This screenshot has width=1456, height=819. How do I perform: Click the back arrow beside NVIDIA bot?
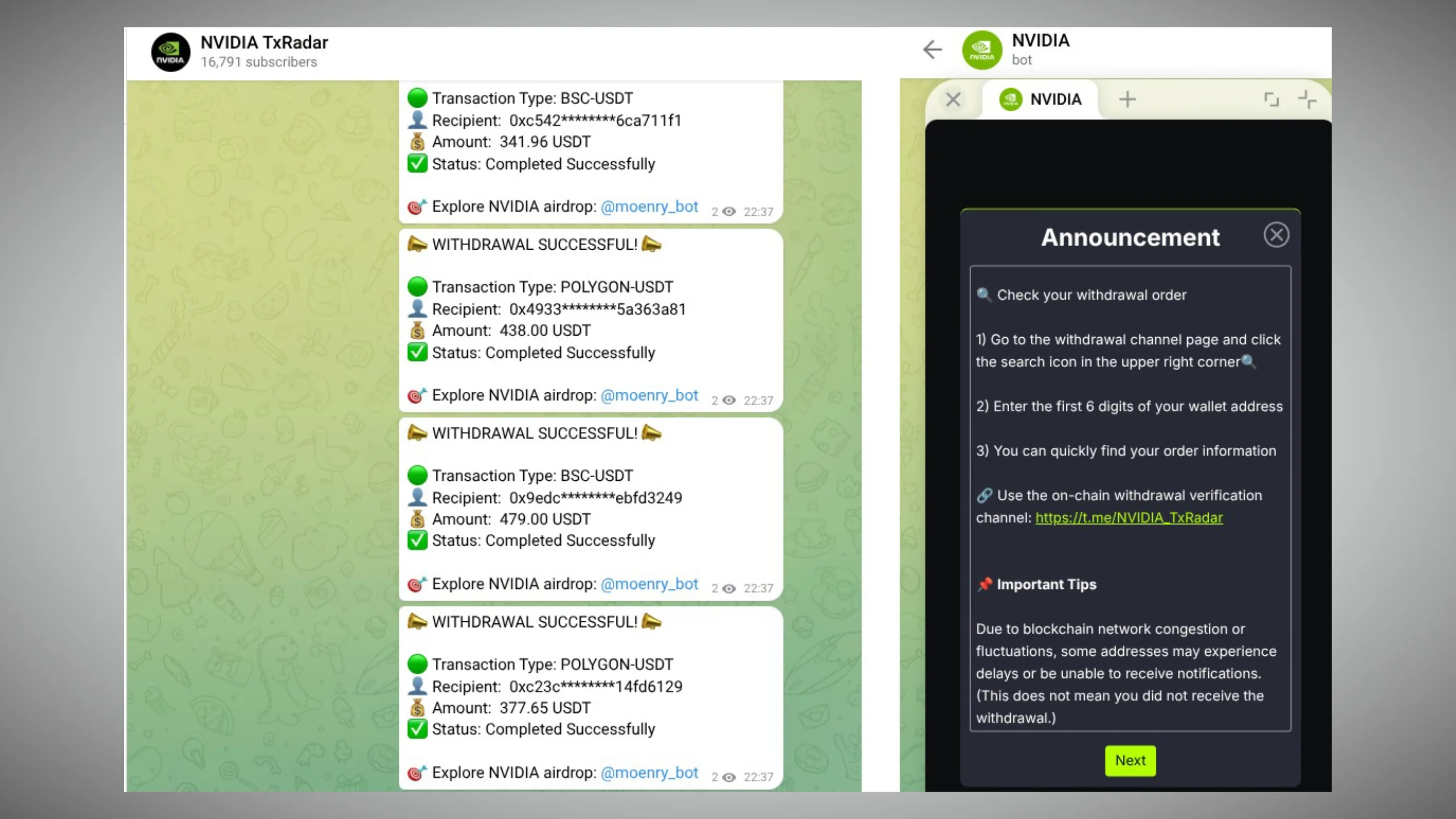(932, 50)
